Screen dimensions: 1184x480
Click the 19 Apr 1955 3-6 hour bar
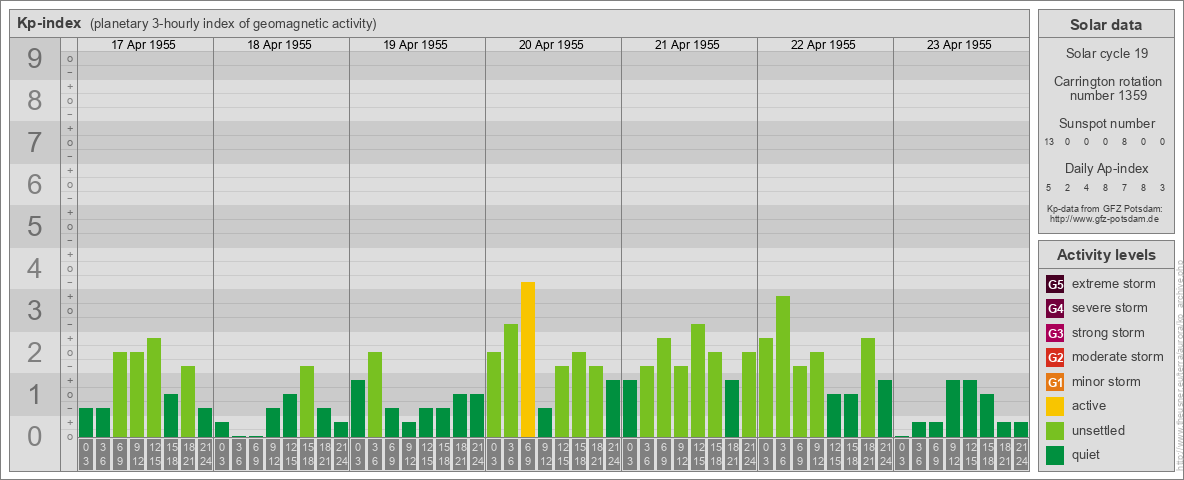(375, 395)
